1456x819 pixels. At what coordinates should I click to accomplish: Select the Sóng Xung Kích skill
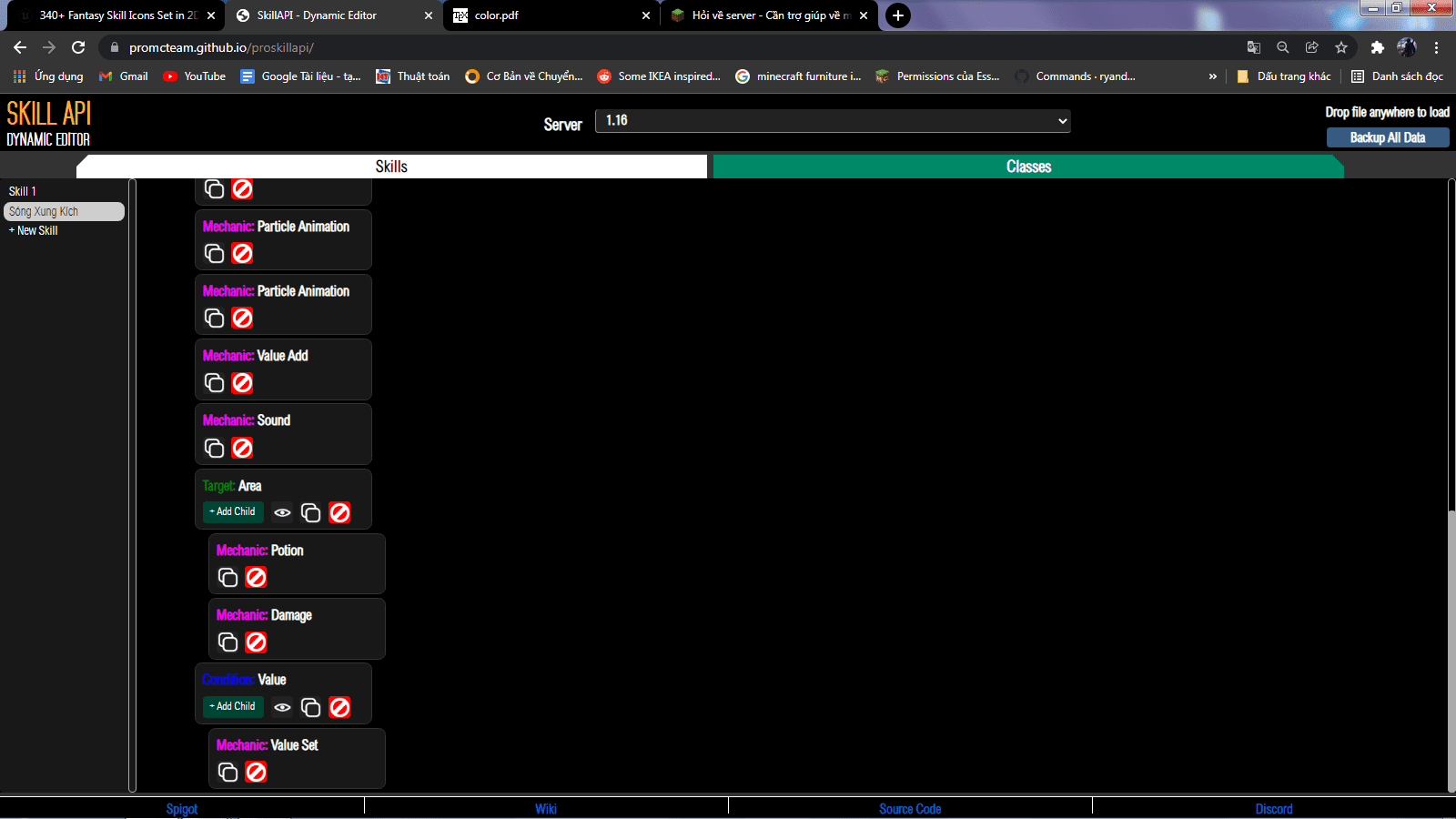64,211
